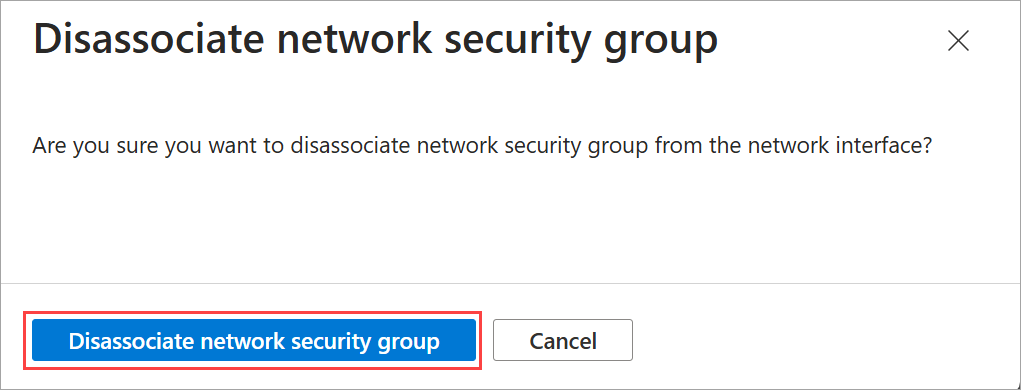Proceed with Disassociate network security group

coord(253,341)
